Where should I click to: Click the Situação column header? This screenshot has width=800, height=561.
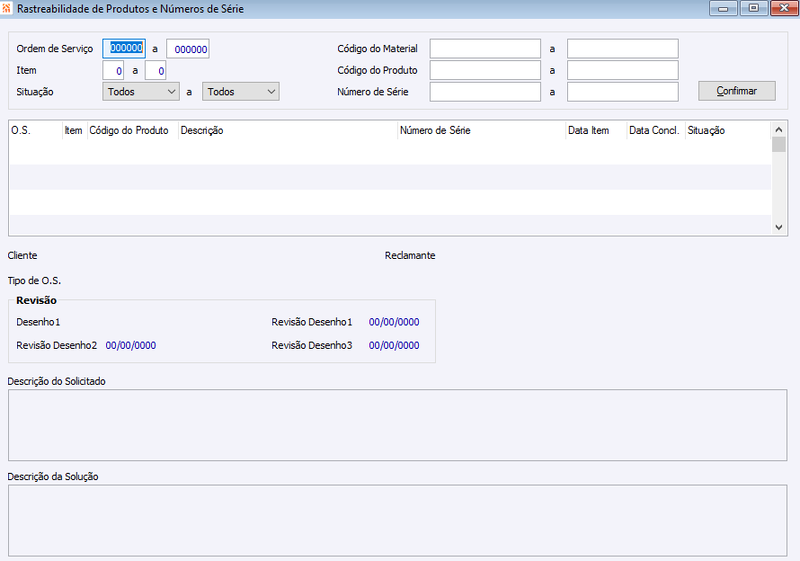coord(728,131)
